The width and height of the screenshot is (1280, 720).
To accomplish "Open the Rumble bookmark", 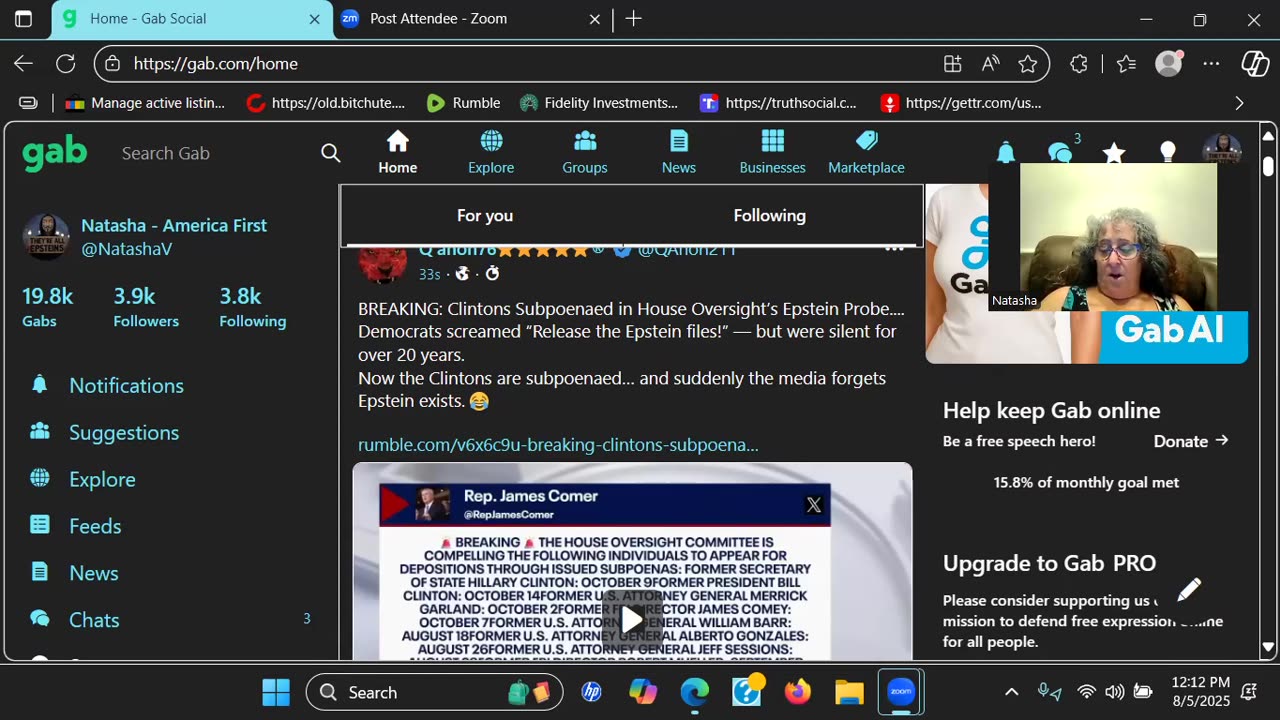I will pyautogui.click(x=463, y=103).
